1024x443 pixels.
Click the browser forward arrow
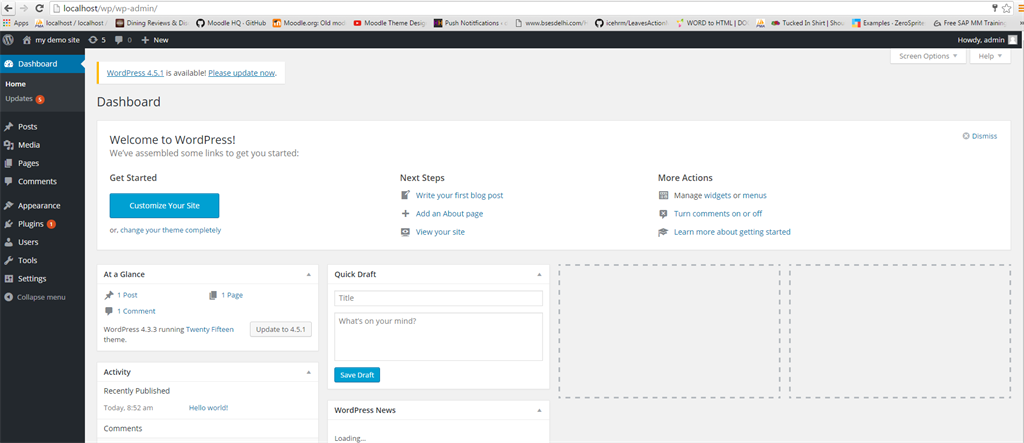coord(24,8)
